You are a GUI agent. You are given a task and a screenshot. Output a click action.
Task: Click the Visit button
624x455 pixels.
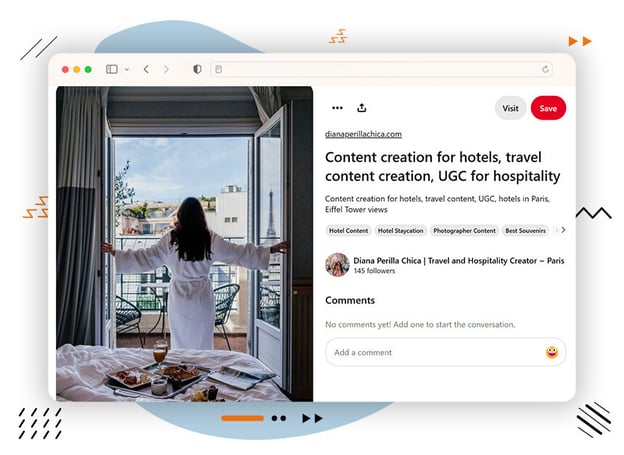point(510,108)
